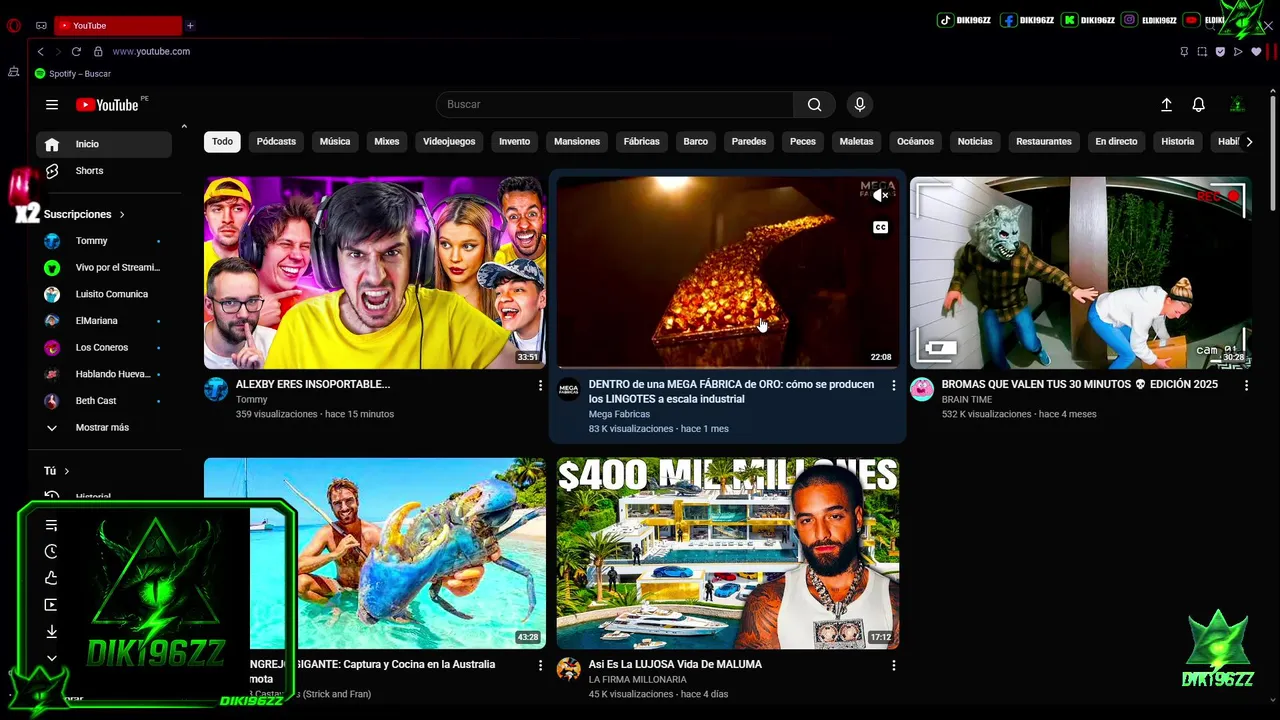Open the YouTube hamburger guide menu
1280x720 pixels.
[x=52, y=104]
